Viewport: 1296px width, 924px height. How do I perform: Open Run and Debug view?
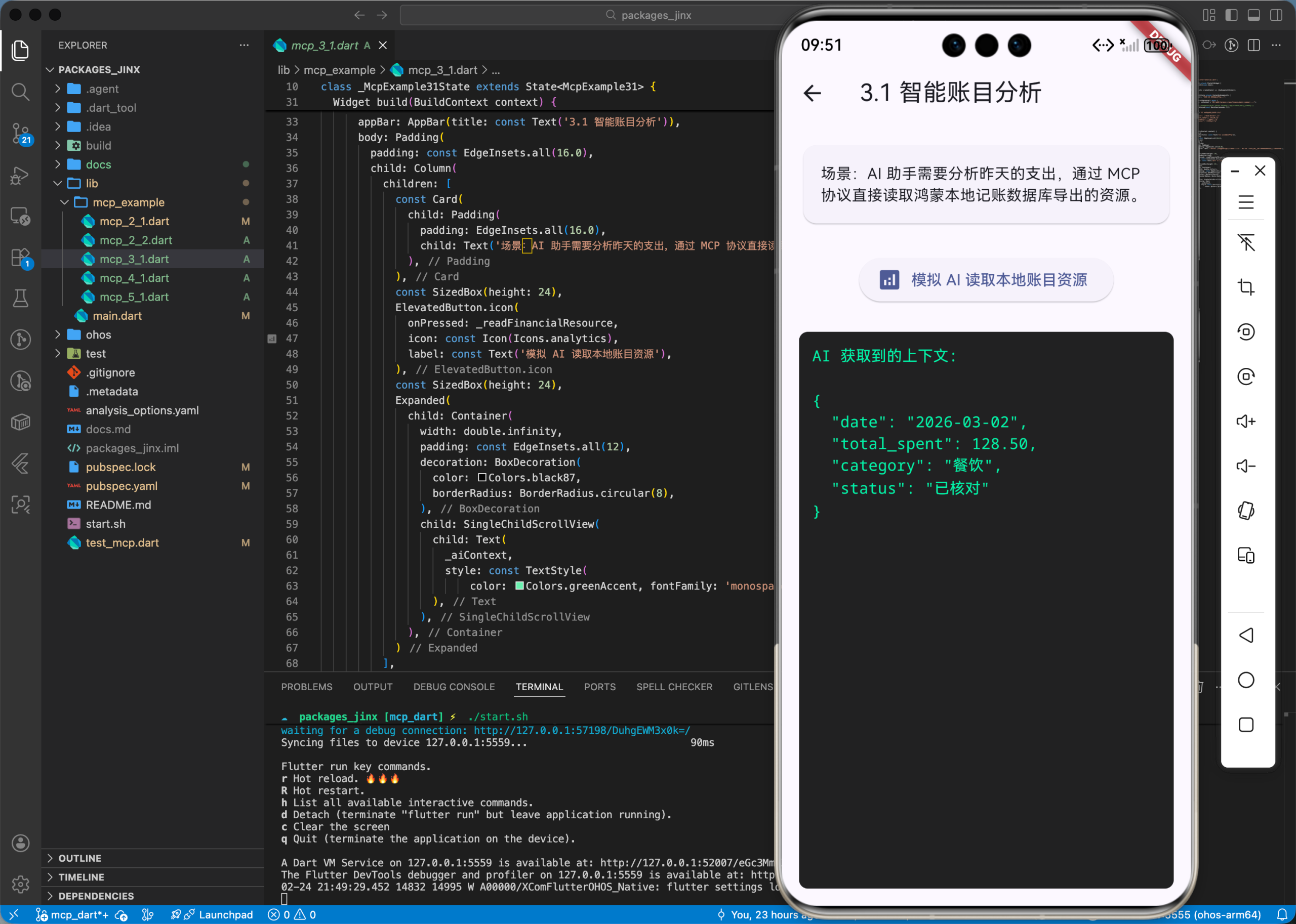tap(20, 175)
